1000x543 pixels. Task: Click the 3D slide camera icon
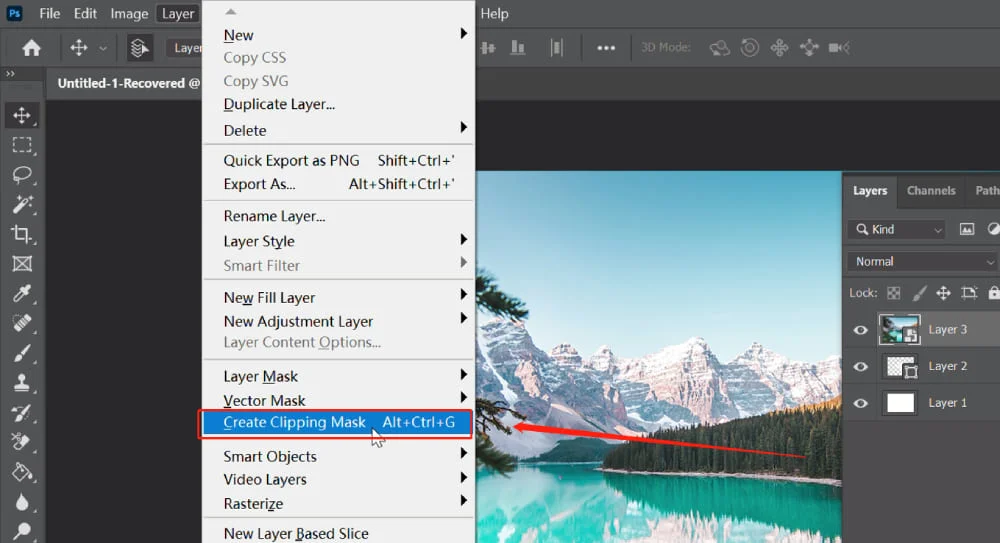[x=809, y=48]
